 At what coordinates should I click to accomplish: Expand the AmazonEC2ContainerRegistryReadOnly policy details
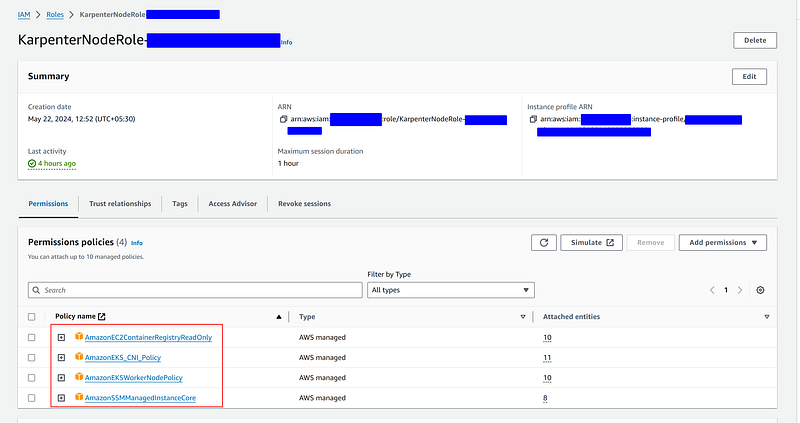pos(61,338)
